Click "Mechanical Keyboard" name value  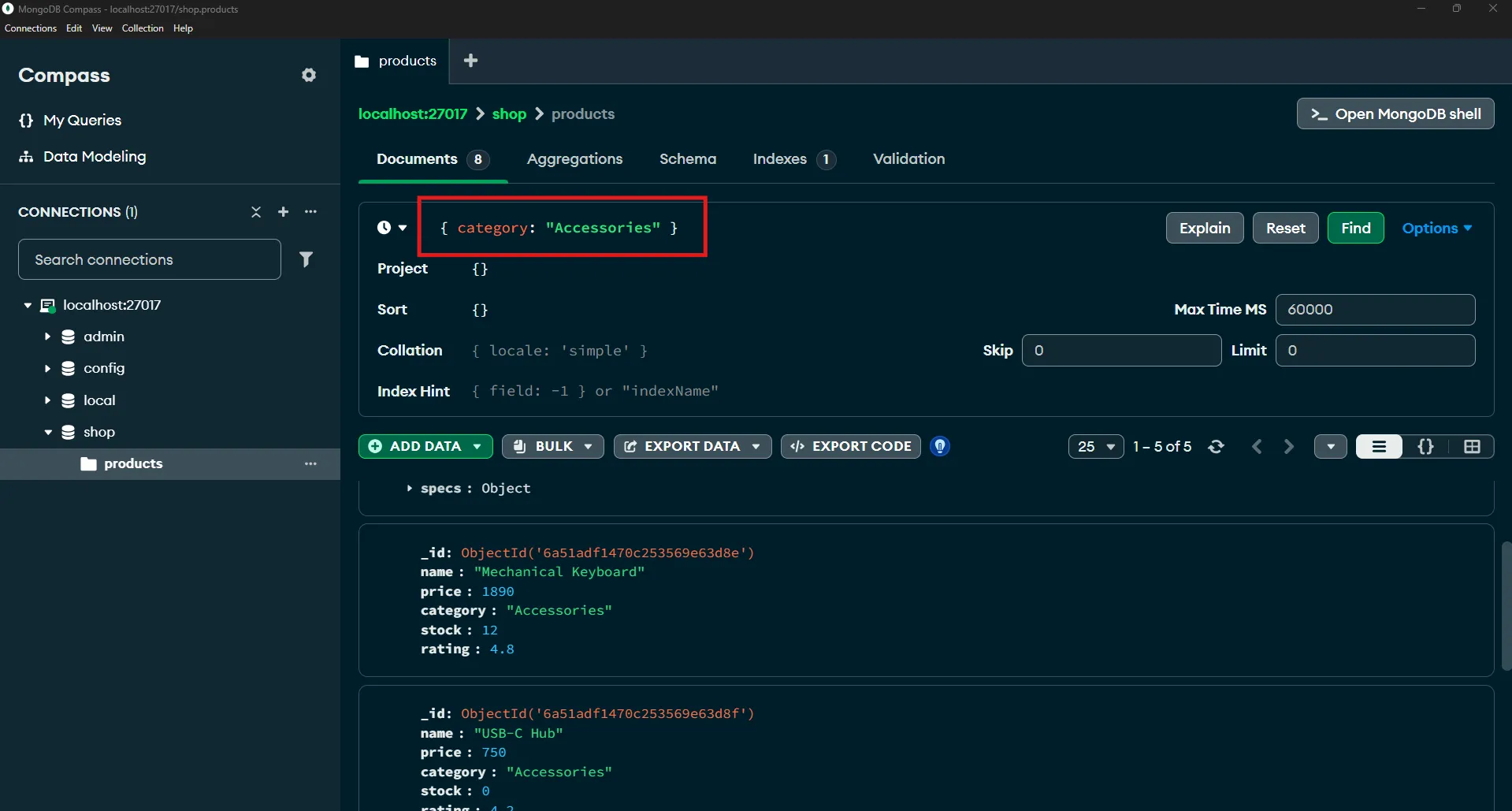coord(559,571)
